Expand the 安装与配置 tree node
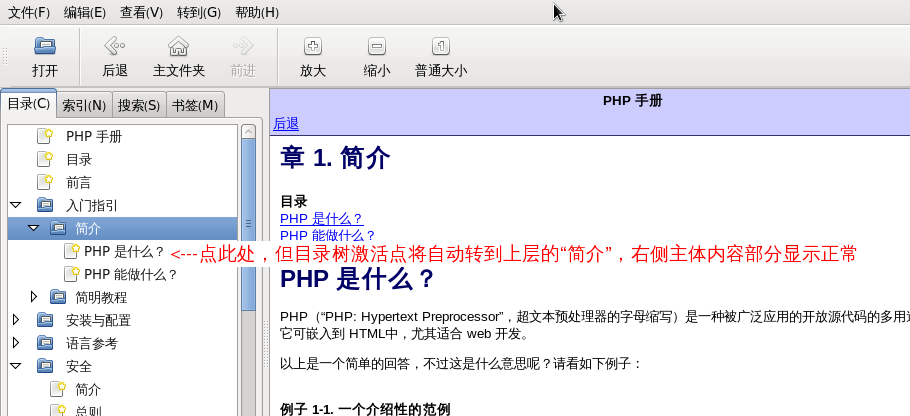The image size is (910, 416). (x=16, y=320)
